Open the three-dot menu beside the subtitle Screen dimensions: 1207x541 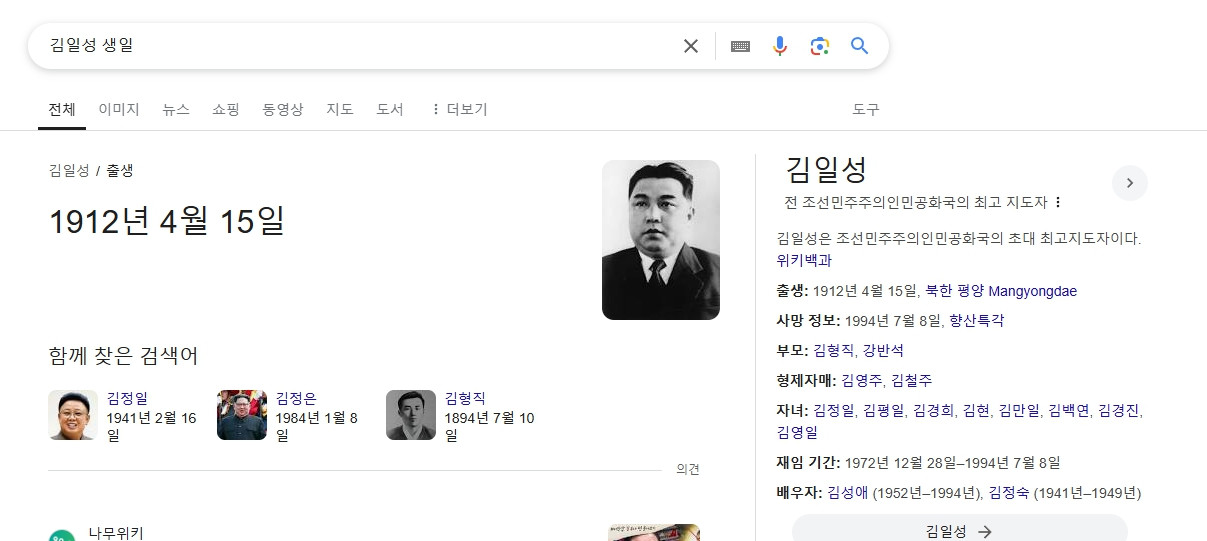pos(1058,202)
